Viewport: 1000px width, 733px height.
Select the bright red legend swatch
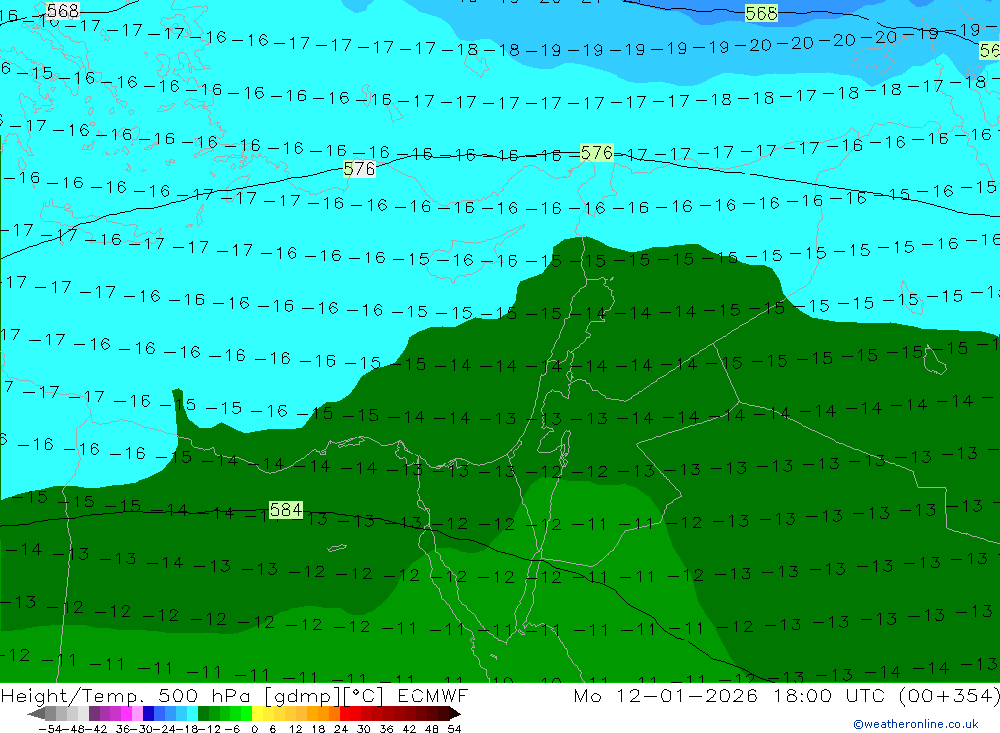345,714
